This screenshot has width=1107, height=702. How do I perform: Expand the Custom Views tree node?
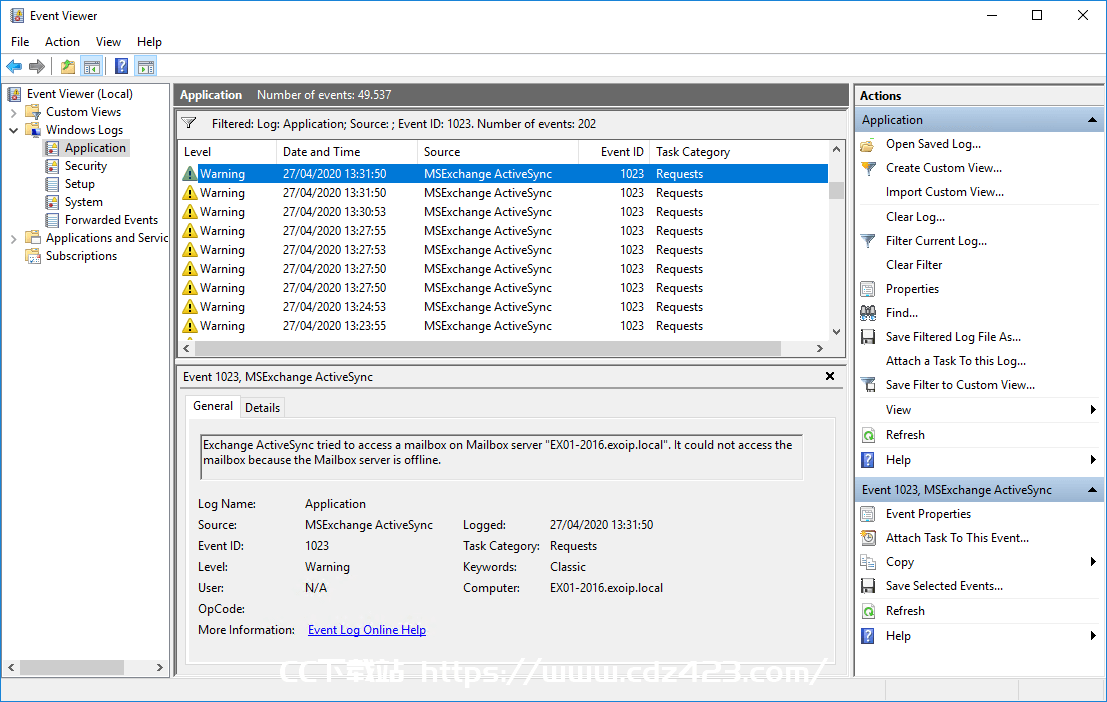(13, 112)
